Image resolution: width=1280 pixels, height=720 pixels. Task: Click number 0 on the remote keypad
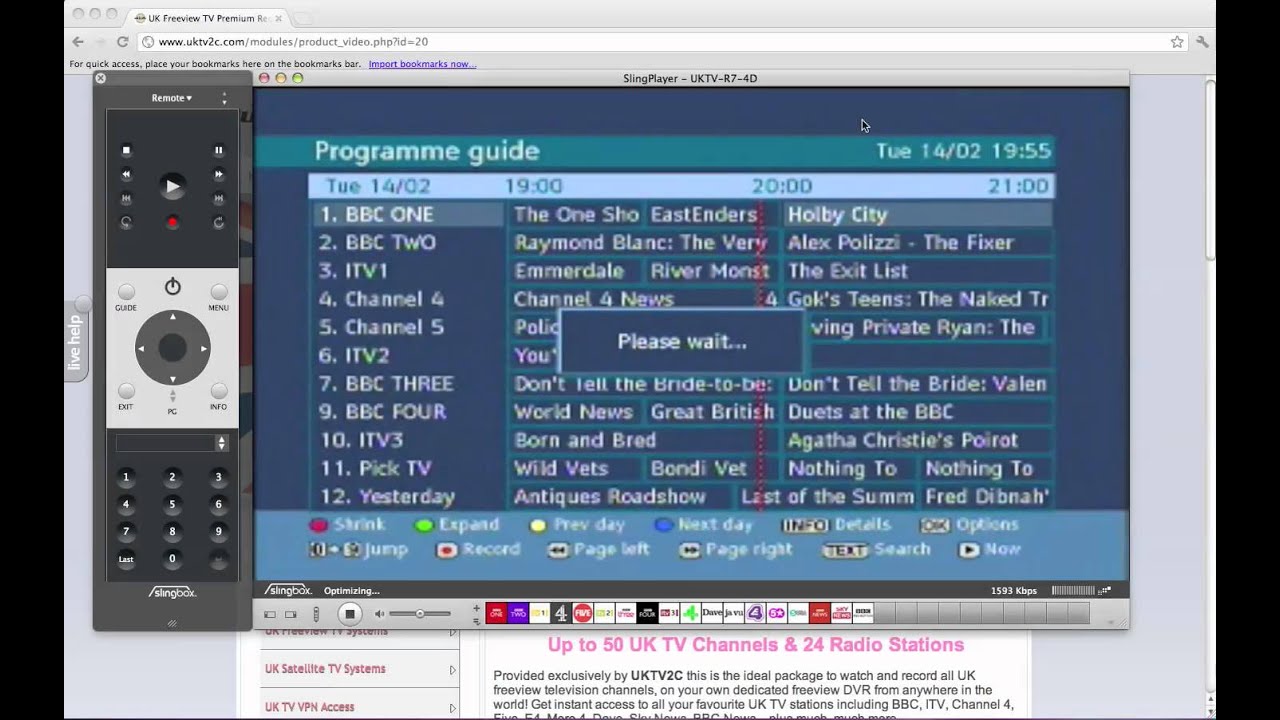point(172,559)
